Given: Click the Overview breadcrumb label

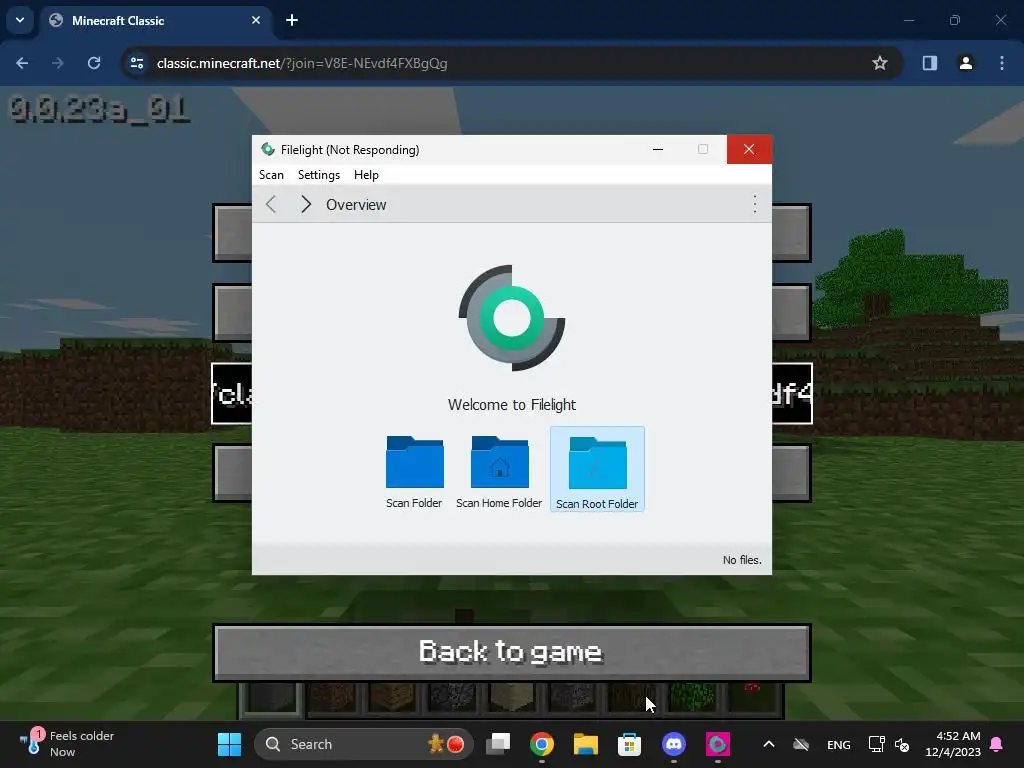Looking at the screenshot, I should pos(356,204).
